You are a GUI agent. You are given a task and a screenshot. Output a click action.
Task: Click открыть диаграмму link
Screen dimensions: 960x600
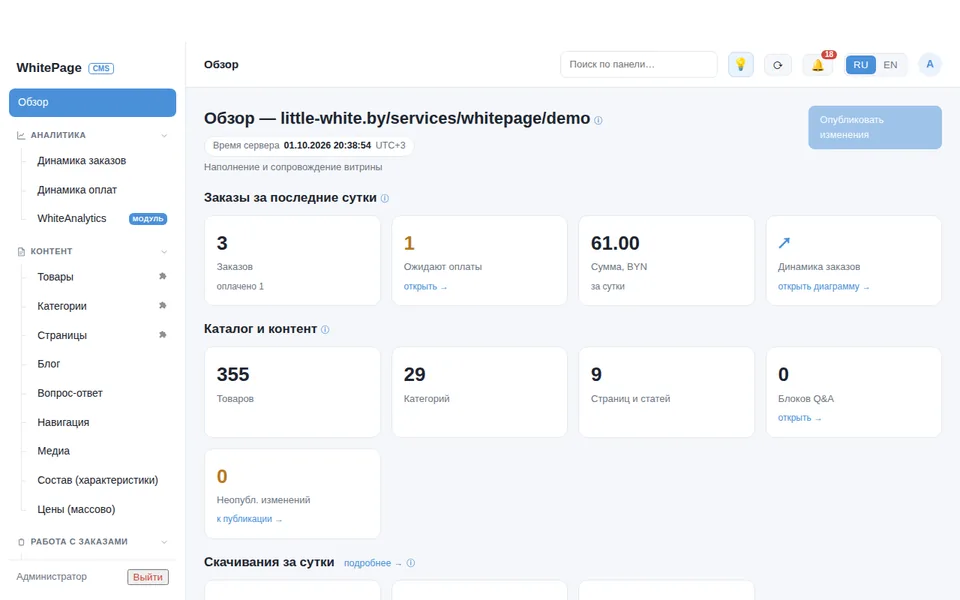[823, 287]
